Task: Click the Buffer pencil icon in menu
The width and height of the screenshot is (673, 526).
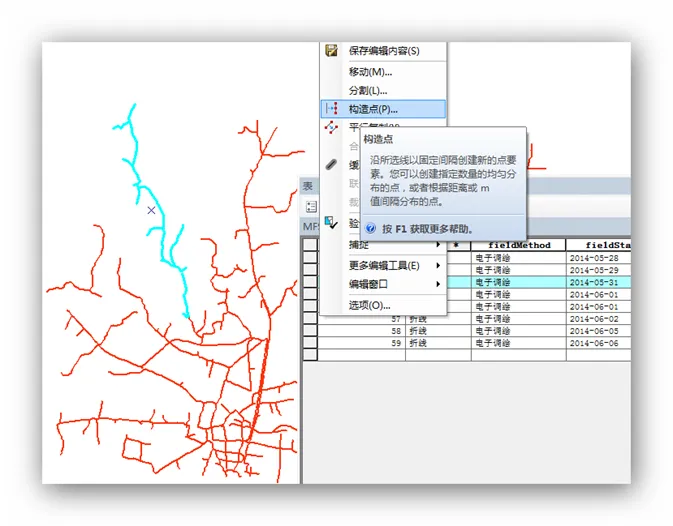Action: 332,165
